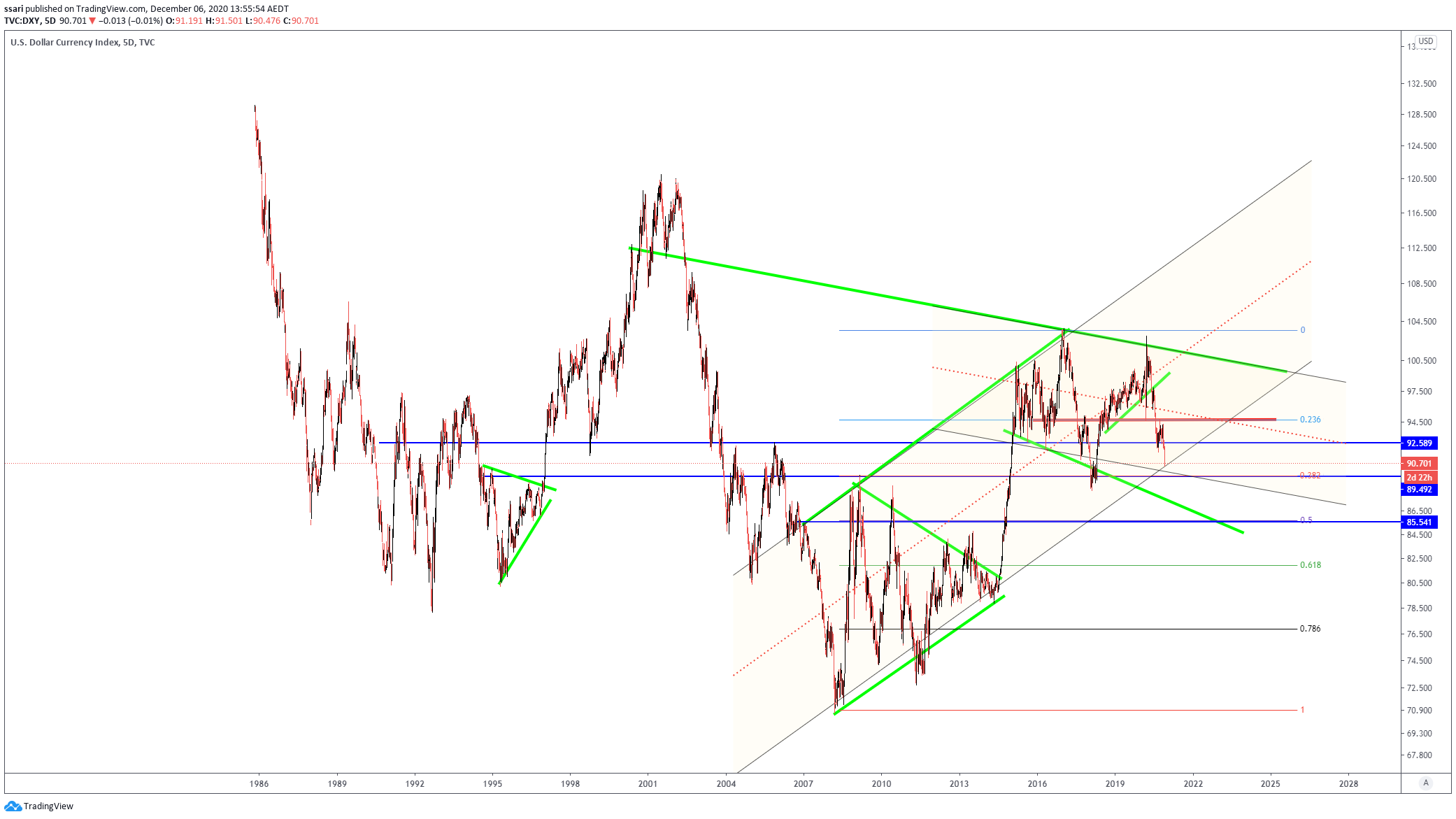Click the 1986 date on time axis
The height and width of the screenshot is (819, 1456).
click(x=259, y=784)
